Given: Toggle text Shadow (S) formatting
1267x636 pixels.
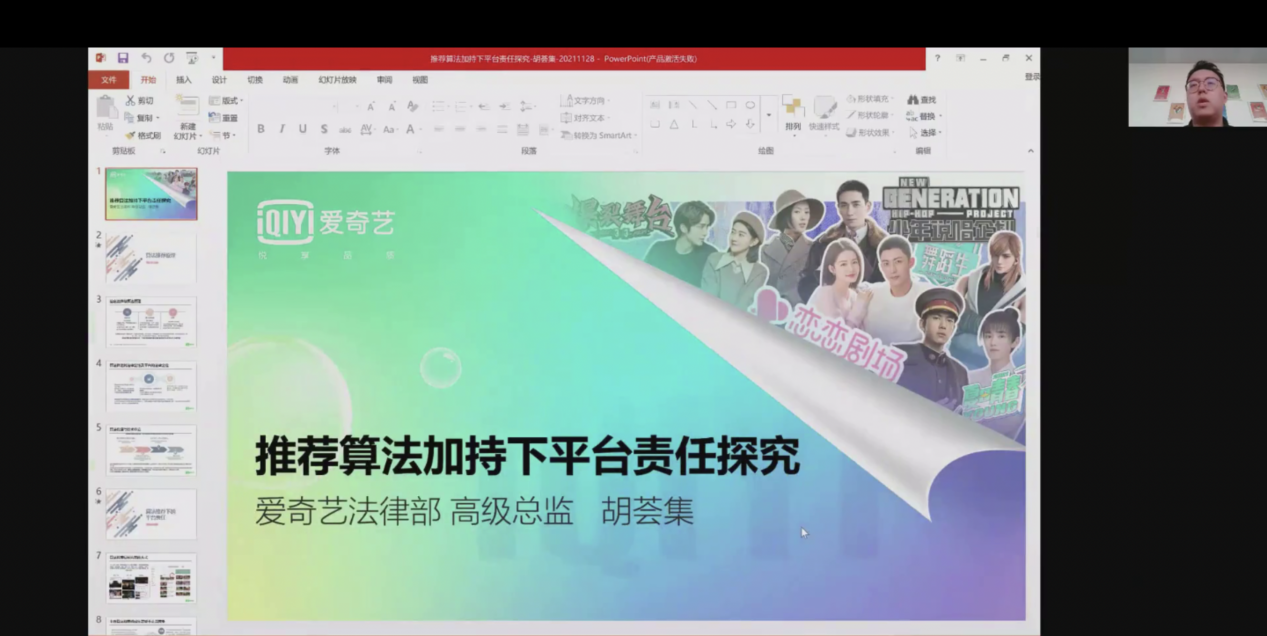Looking at the screenshot, I should (324, 129).
